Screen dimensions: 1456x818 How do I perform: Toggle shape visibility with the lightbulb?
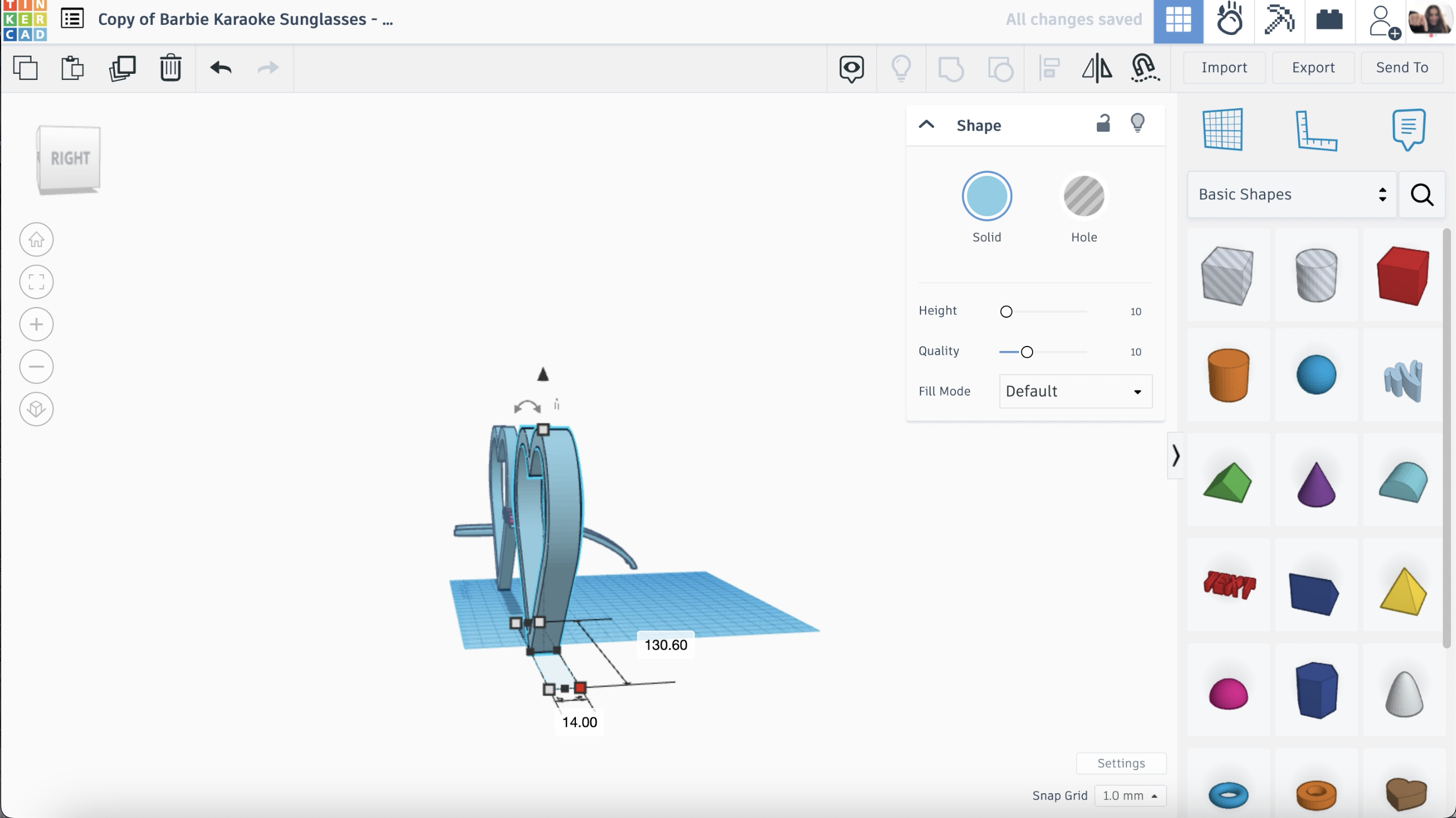point(1138,123)
